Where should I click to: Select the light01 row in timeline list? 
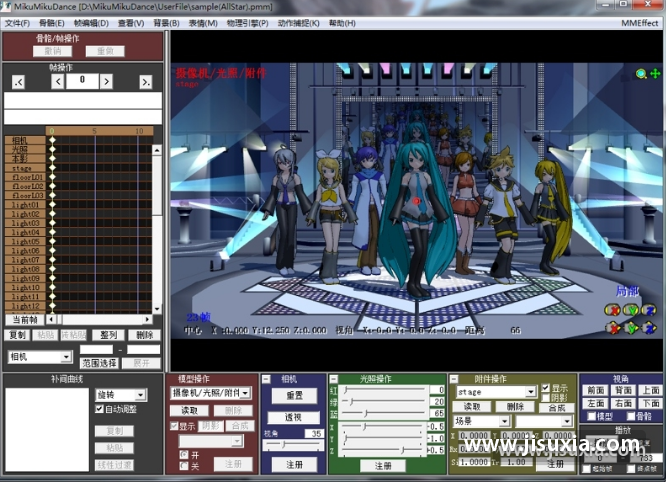(x=27, y=204)
